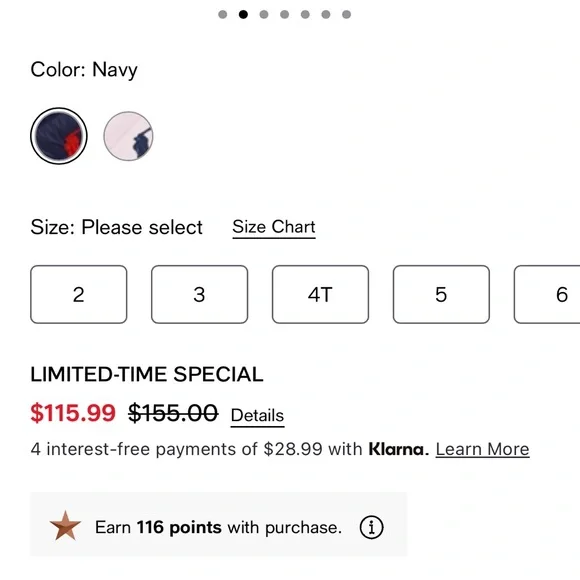The image size is (580, 580).
Task: Click the bronze star rewards icon
Action: (x=65, y=526)
